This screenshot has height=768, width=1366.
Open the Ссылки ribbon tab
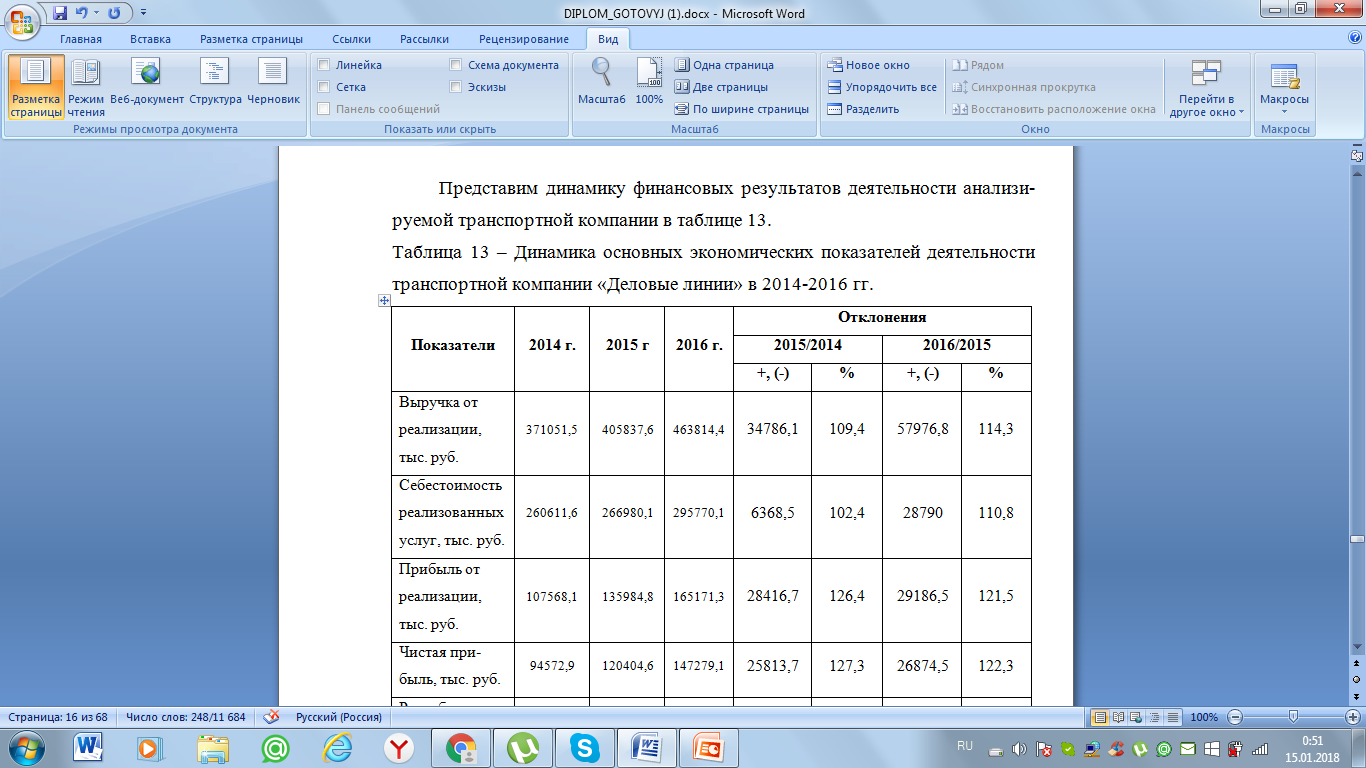pos(351,39)
